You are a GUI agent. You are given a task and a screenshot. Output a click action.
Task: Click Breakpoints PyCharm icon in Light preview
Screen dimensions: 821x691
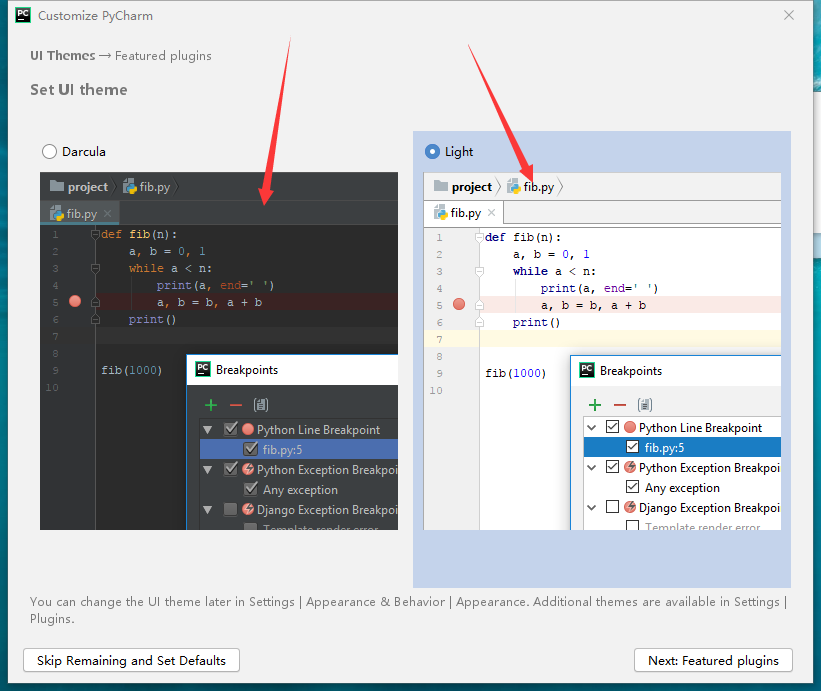pyautogui.click(x=587, y=370)
